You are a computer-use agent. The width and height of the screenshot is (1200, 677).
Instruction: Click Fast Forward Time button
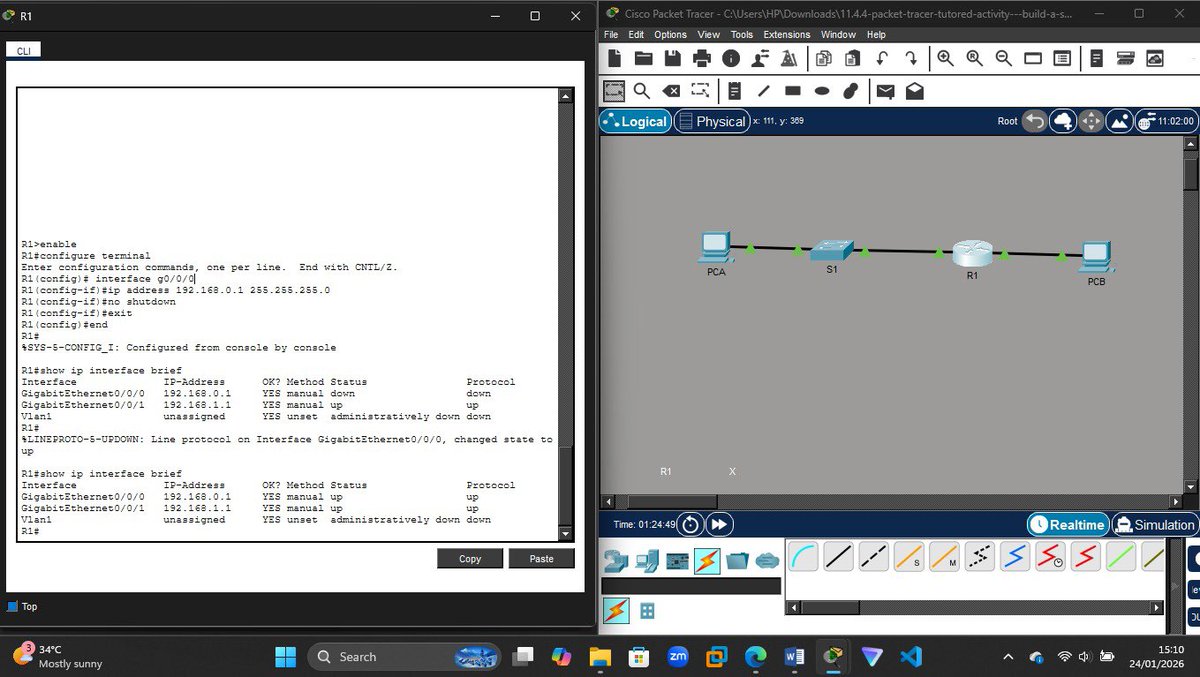coord(719,524)
